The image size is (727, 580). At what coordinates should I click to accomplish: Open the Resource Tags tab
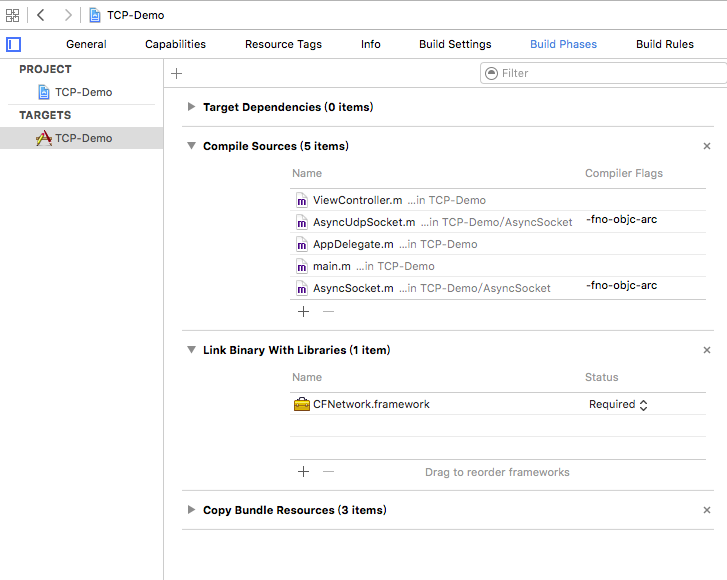[283, 44]
